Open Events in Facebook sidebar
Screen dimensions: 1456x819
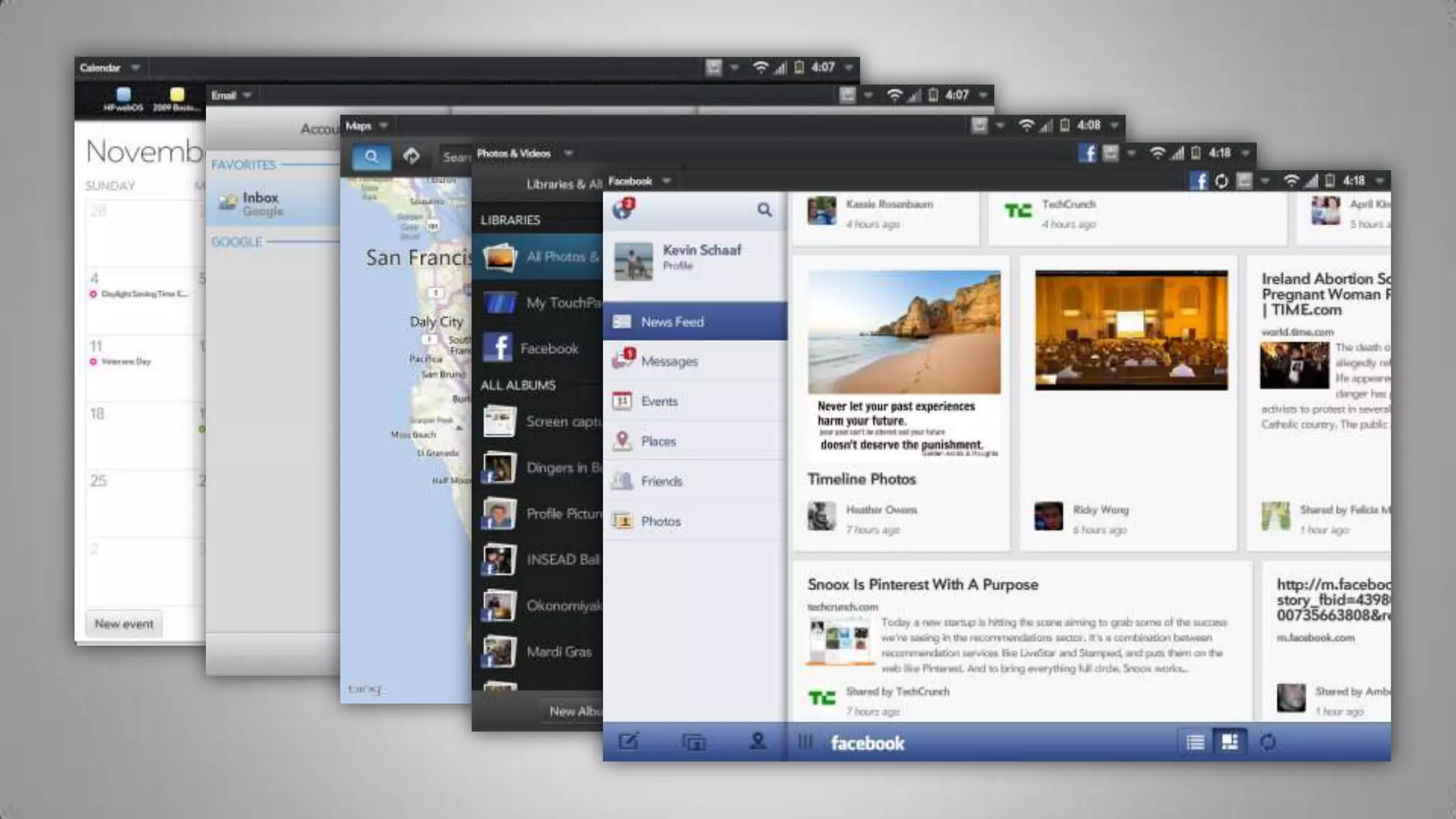pyautogui.click(x=659, y=401)
